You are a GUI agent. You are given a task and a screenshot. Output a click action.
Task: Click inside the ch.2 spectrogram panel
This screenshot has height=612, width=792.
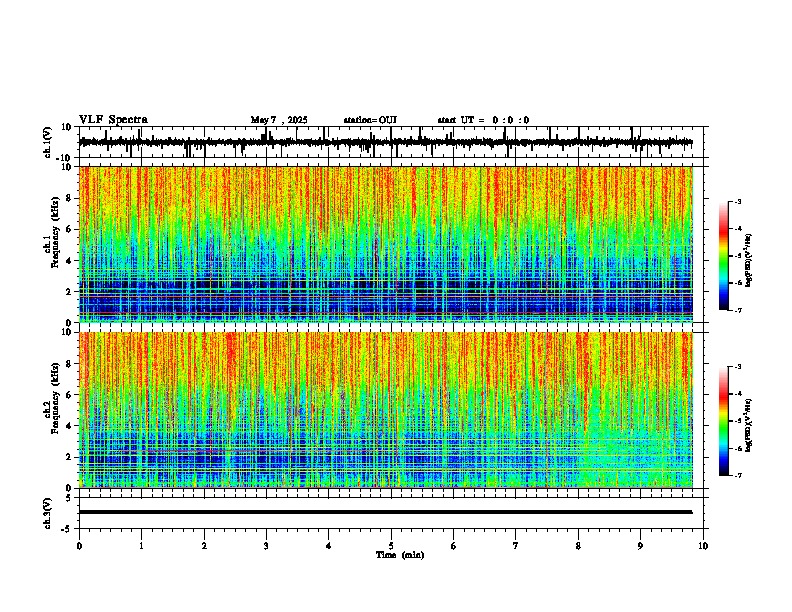point(386,410)
